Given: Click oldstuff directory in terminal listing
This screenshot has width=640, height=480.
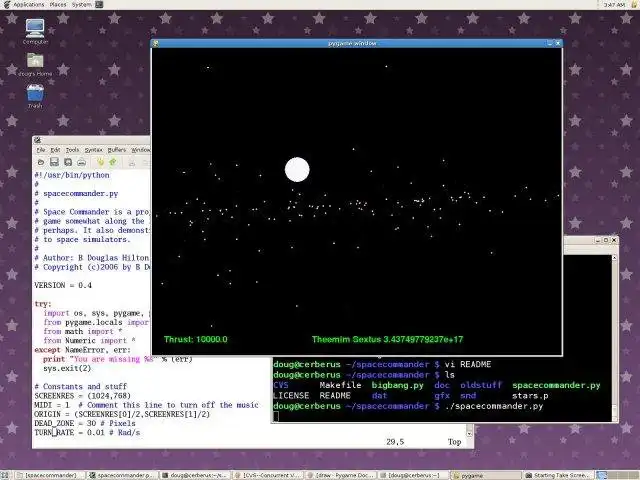Looking at the screenshot, I should (x=481, y=385).
